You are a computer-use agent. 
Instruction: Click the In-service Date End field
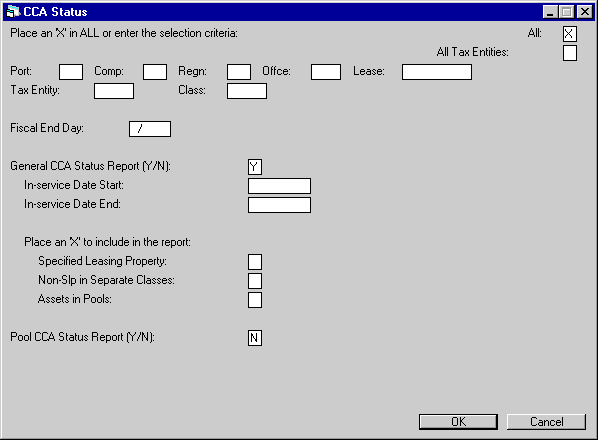[279, 205]
